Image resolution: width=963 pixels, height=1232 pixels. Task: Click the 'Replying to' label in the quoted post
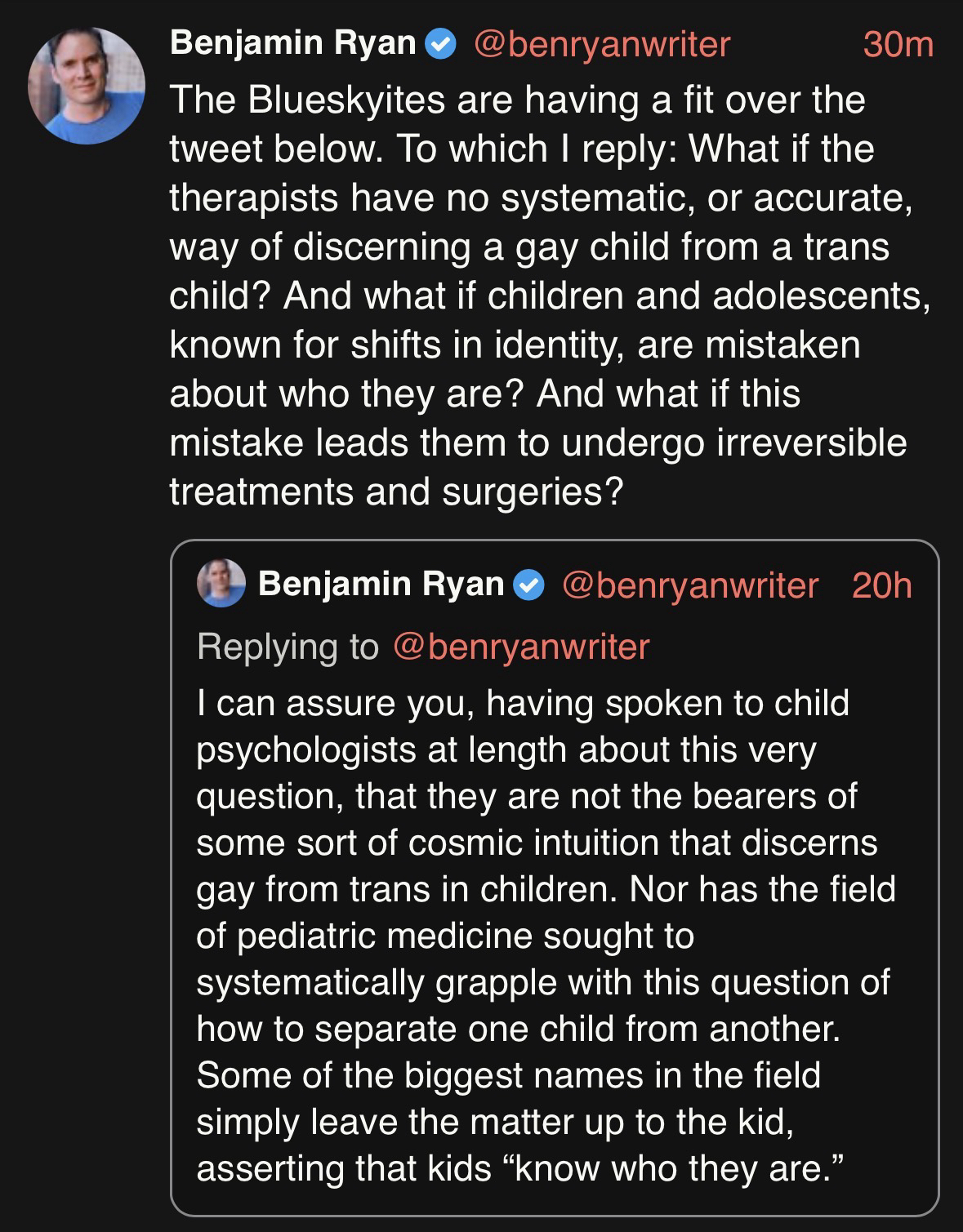pos(288,646)
